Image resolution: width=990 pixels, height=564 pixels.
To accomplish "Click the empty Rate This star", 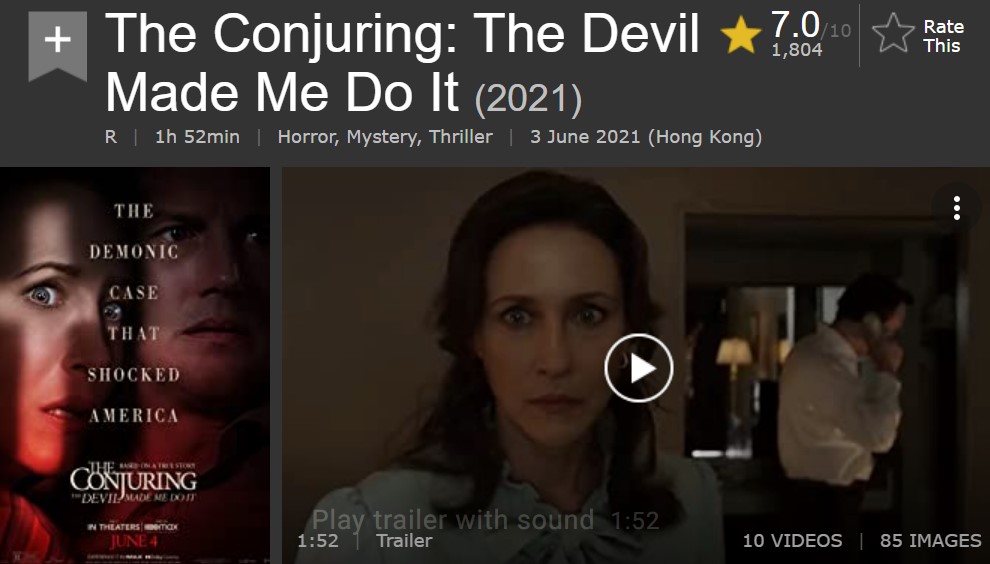I will click(893, 33).
